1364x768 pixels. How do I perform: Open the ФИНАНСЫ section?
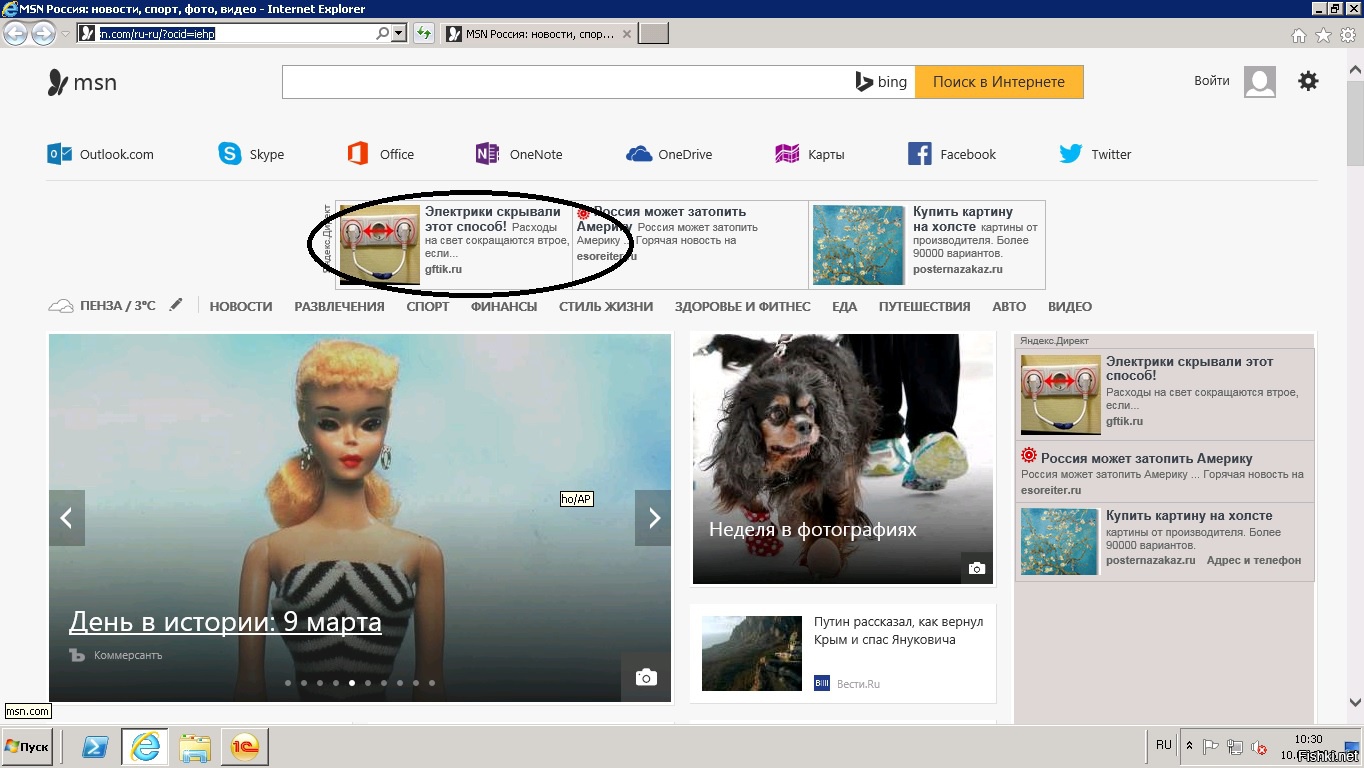[504, 306]
